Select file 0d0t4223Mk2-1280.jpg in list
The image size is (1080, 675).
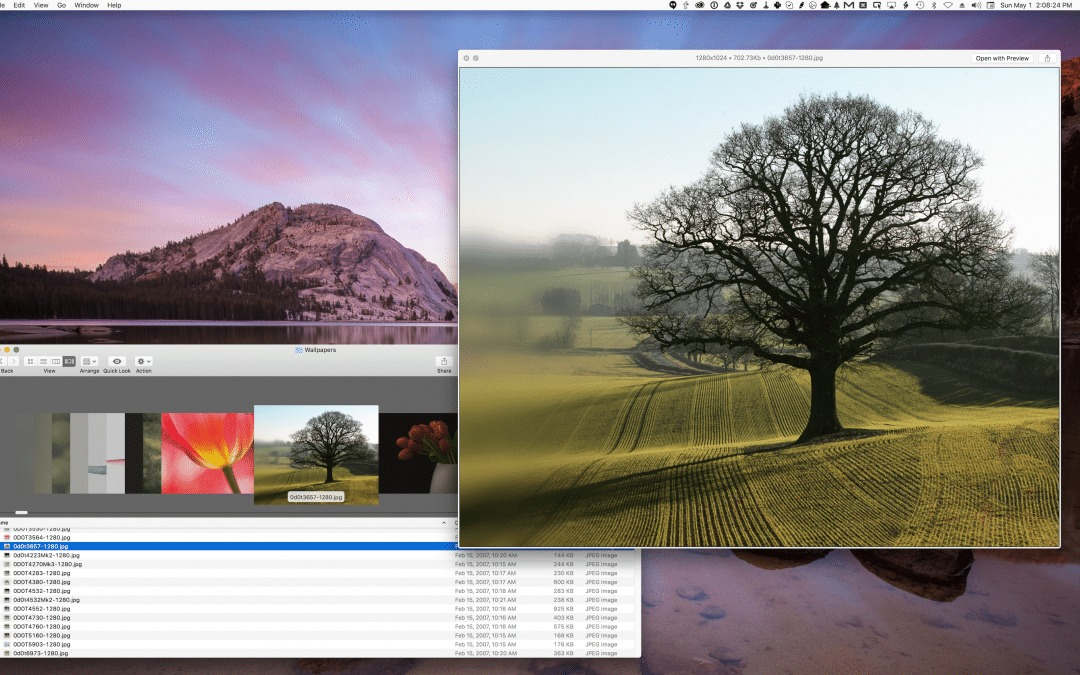46,555
